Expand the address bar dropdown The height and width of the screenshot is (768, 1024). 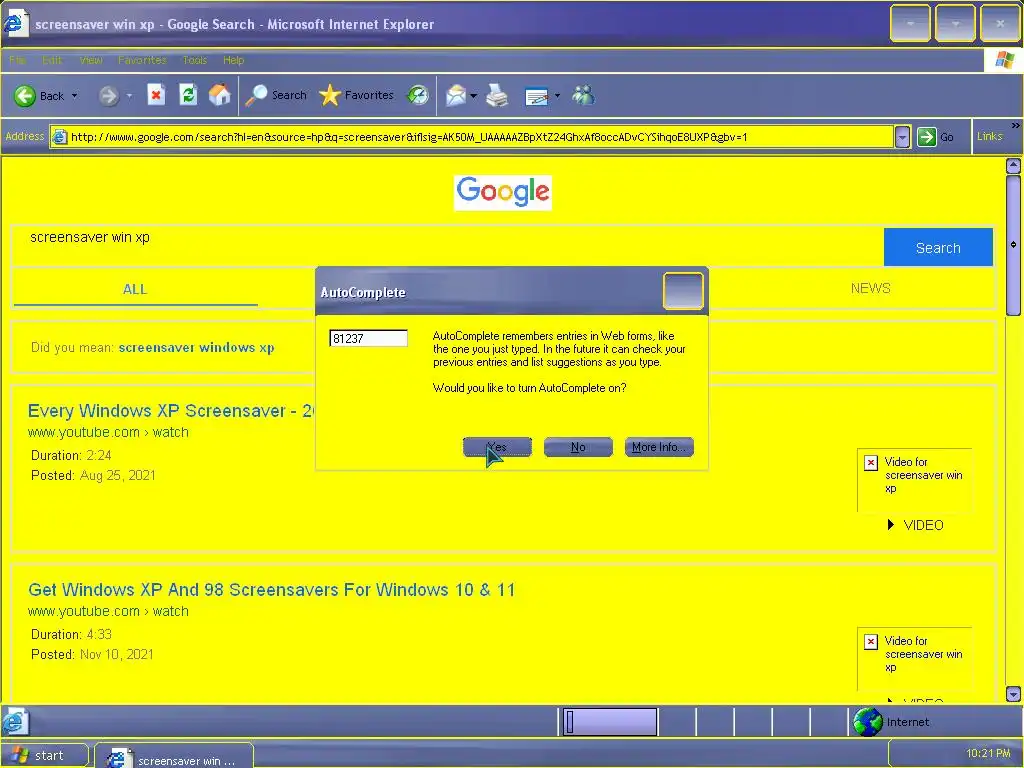point(902,137)
